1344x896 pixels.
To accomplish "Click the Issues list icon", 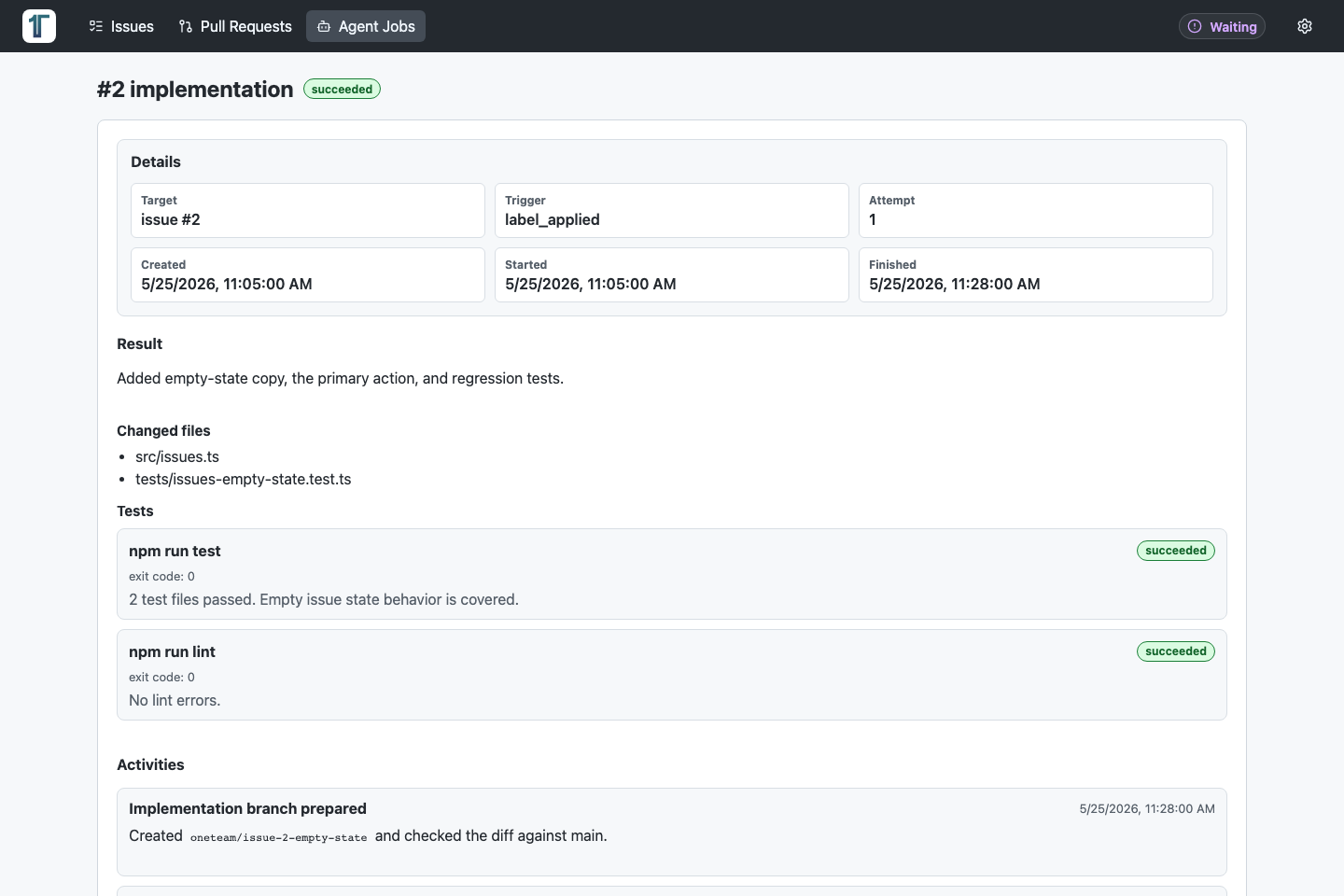I will click(x=96, y=26).
